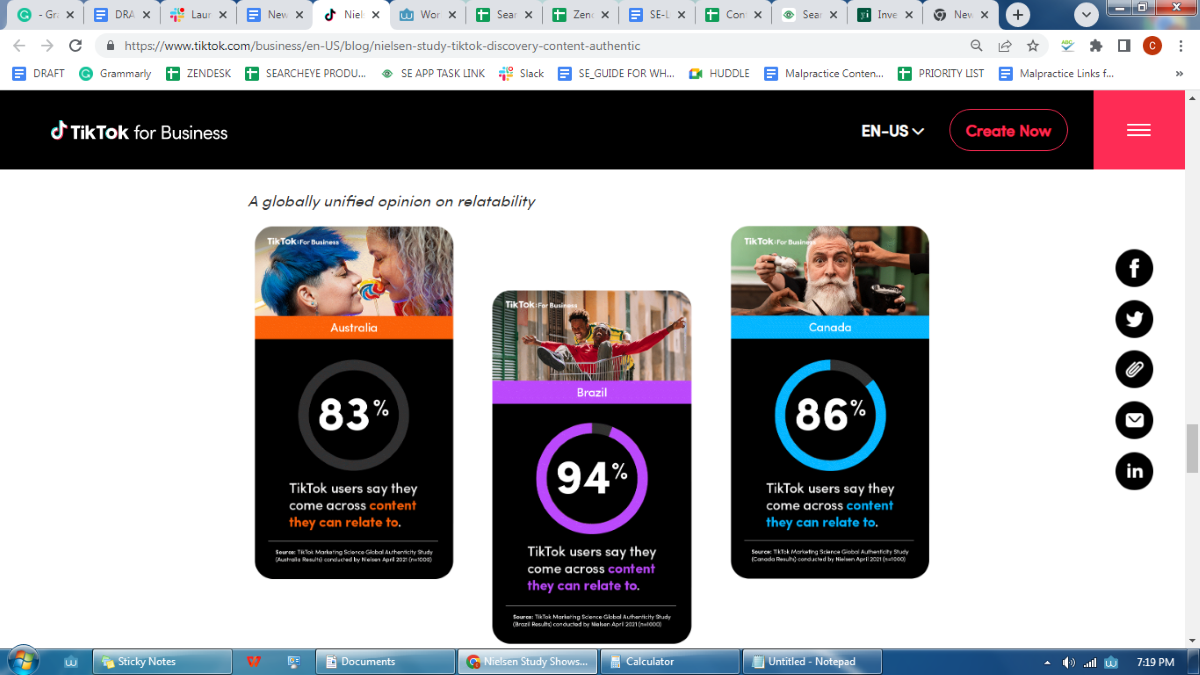Click the Create Now button
This screenshot has height=675, width=1200.
(x=1008, y=131)
